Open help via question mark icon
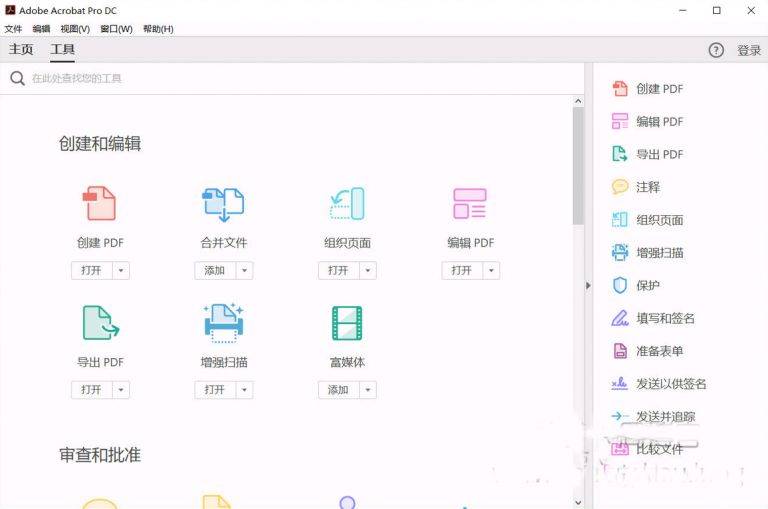 (716, 50)
